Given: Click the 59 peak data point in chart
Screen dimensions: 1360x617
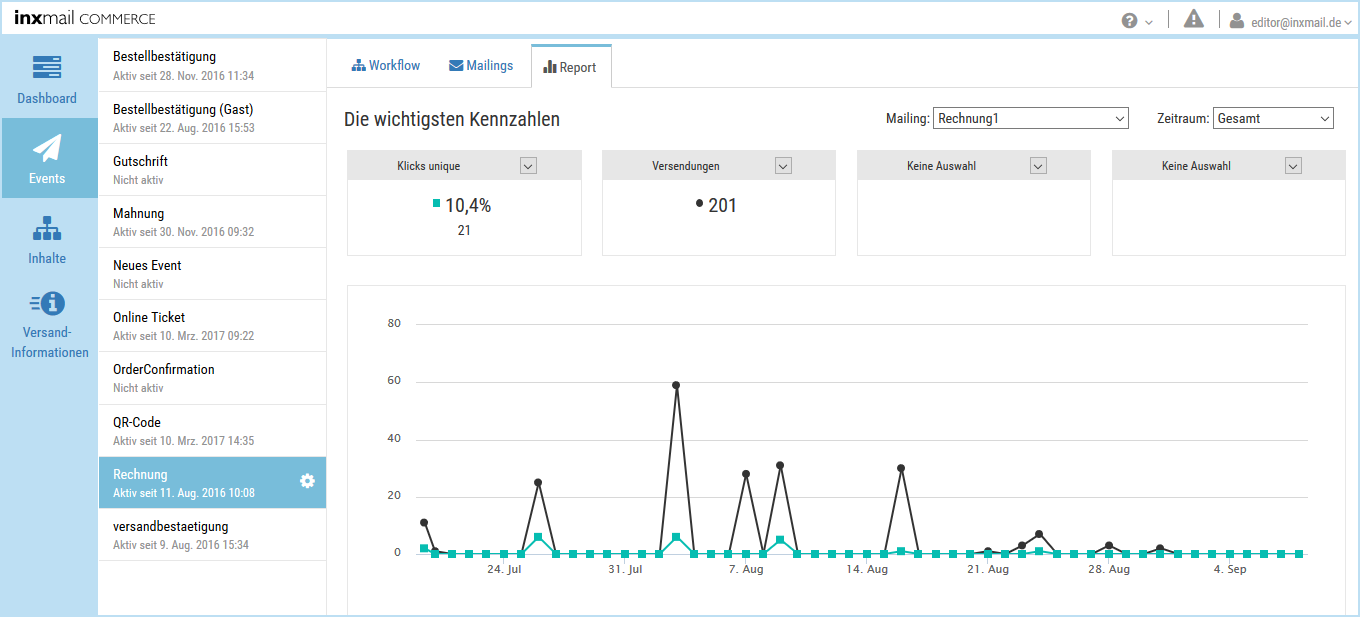Looking at the screenshot, I should pyautogui.click(x=676, y=385).
